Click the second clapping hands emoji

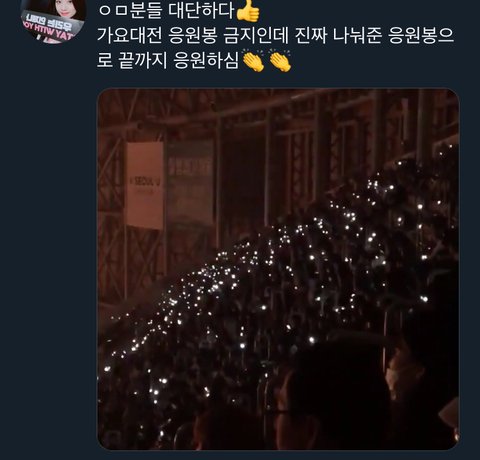[280, 60]
